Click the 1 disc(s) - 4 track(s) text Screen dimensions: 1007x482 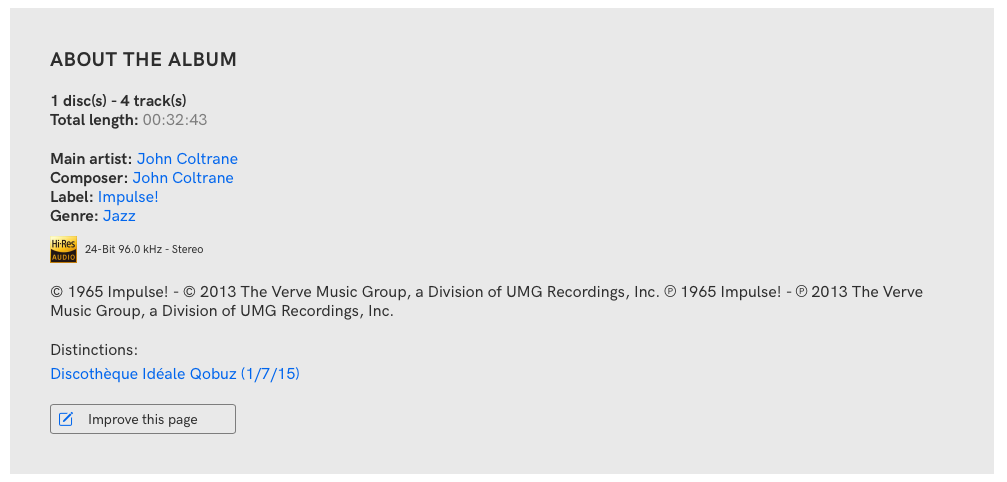[118, 101]
